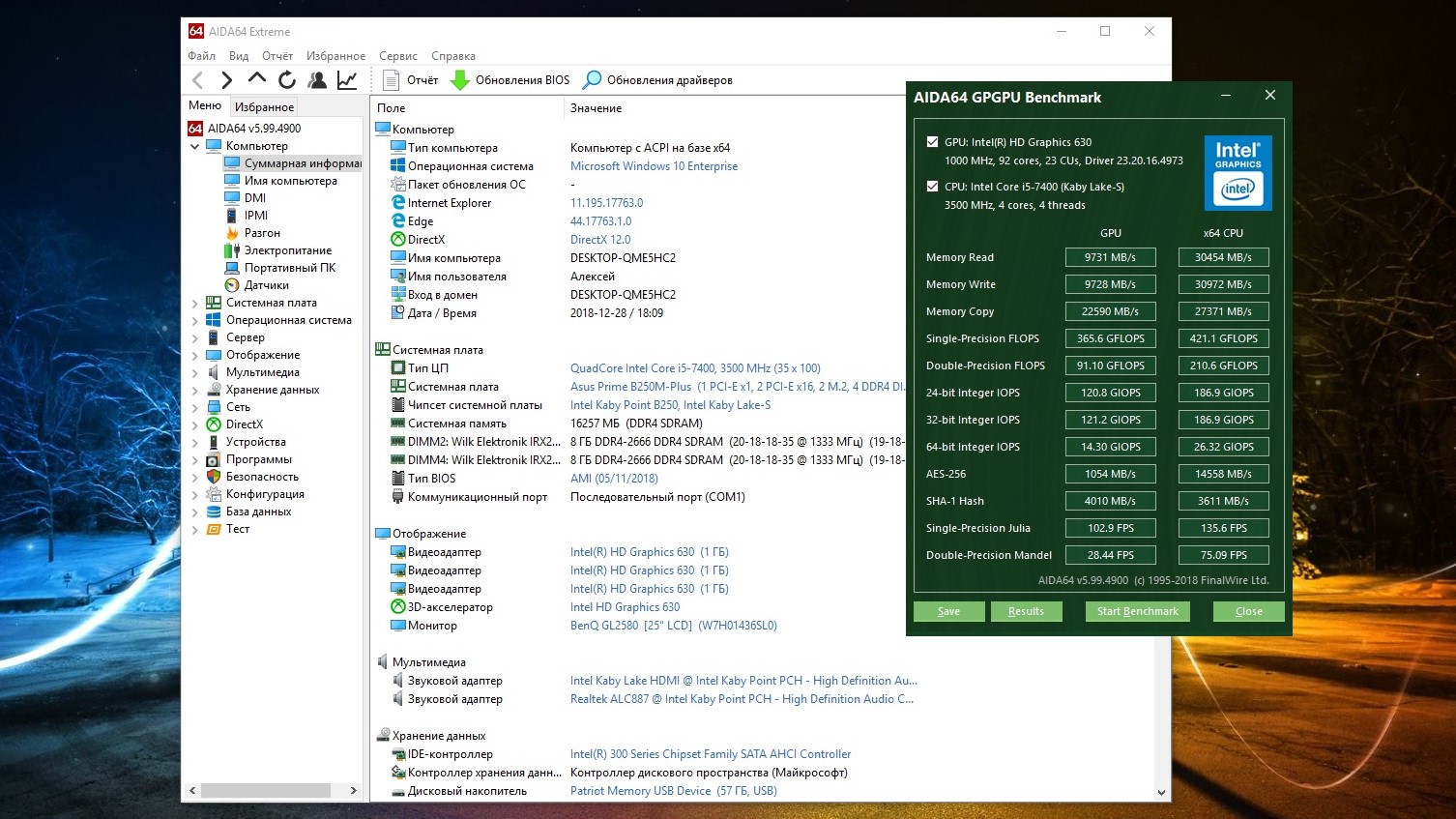Open the Microsoft Windows 10 Enterprise link
The height and width of the screenshot is (819, 1456).
click(x=654, y=166)
